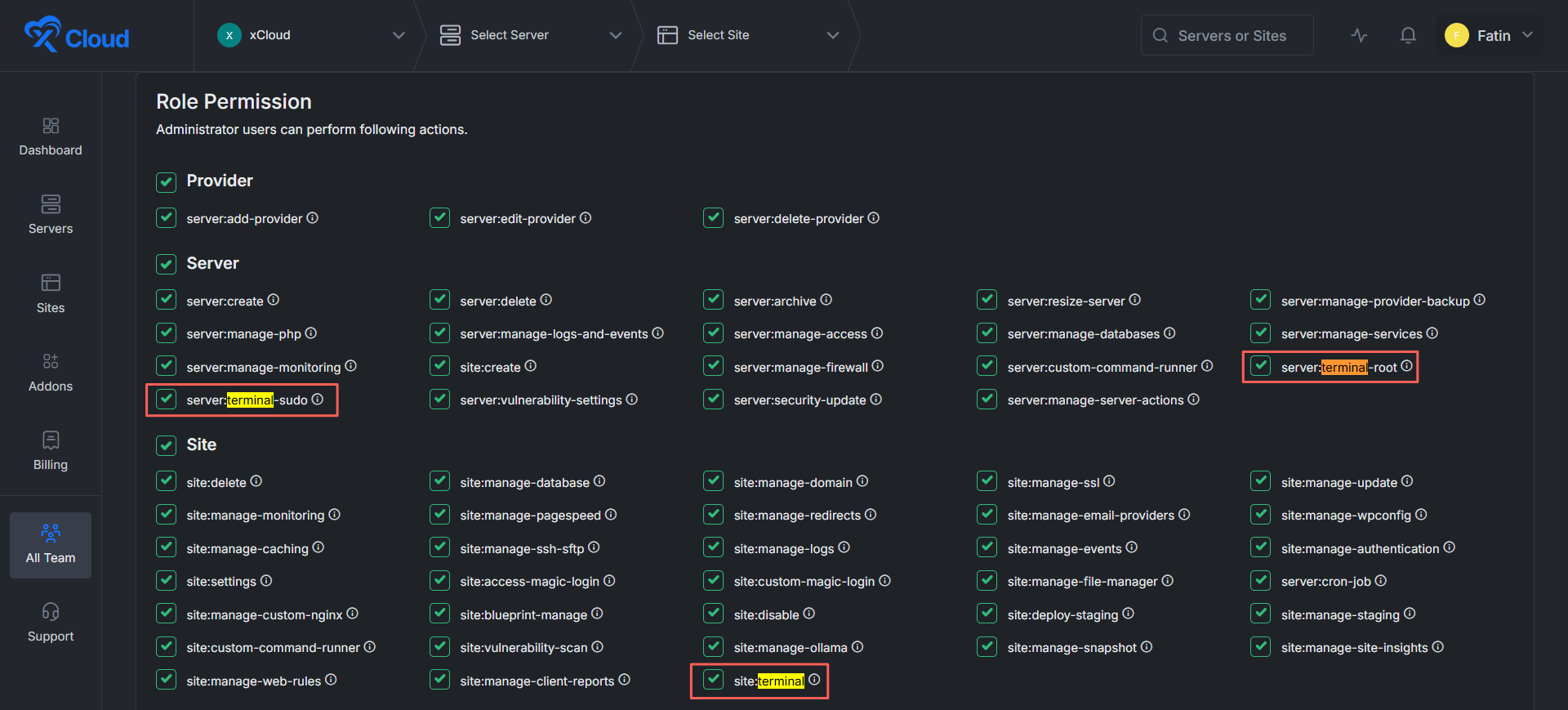Click the server:manage-php label
The width and height of the screenshot is (1568, 710).
click(x=243, y=334)
